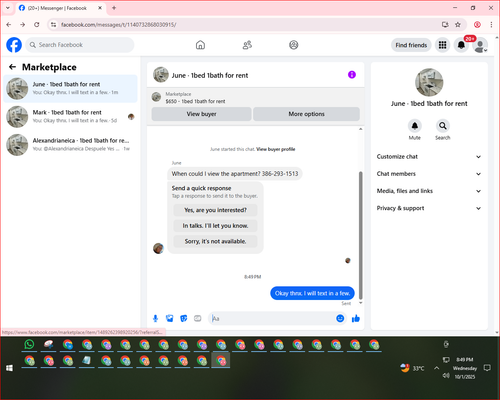Screen dimensions: 500x400
Task: Open the View buyer profile link
Action: (276, 149)
